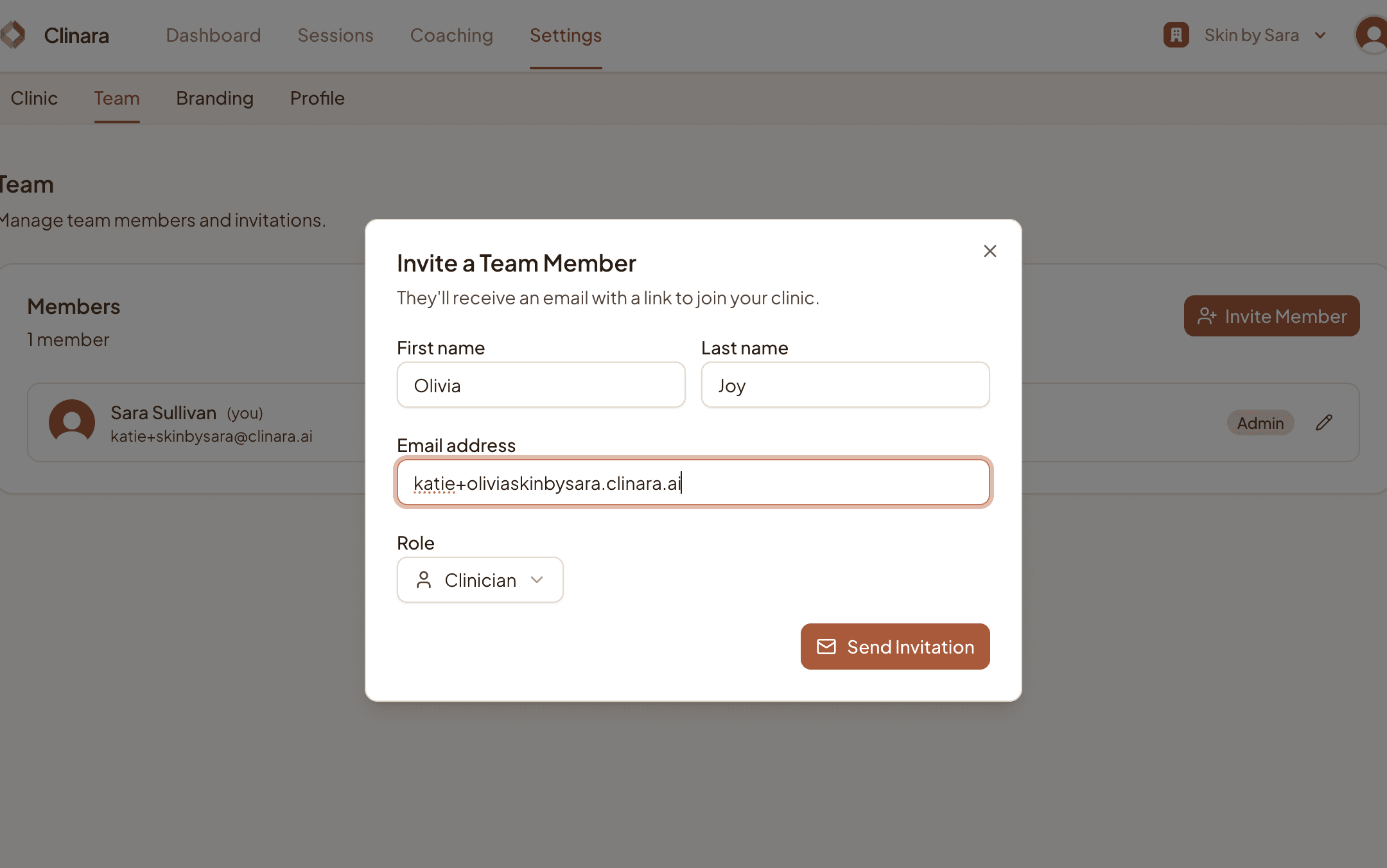Click the katie+skinbysara@clinara.ai email text
The image size is (1387, 868).
coord(211,437)
